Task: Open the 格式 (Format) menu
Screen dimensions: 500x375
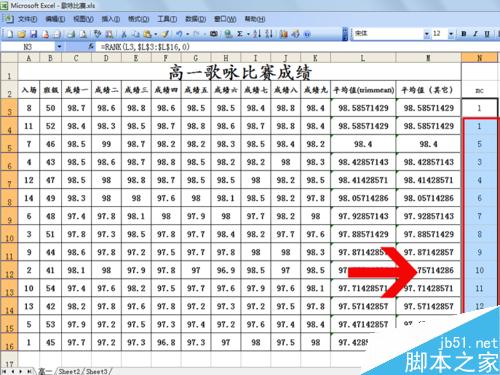Action: [138, 19]
